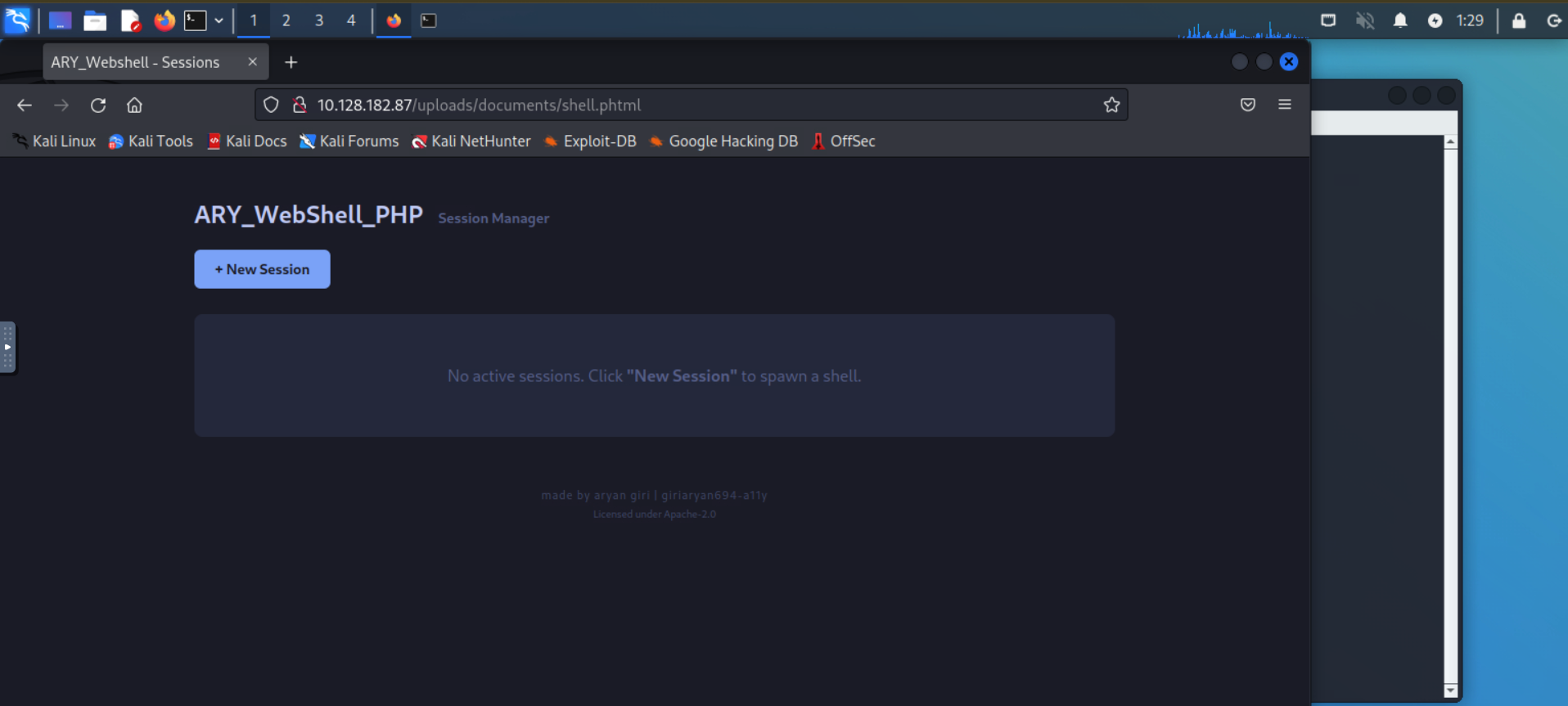1568x706 pixels.
Task: Open the Google Hacking DB bookmark
Action: click(723, 141)
